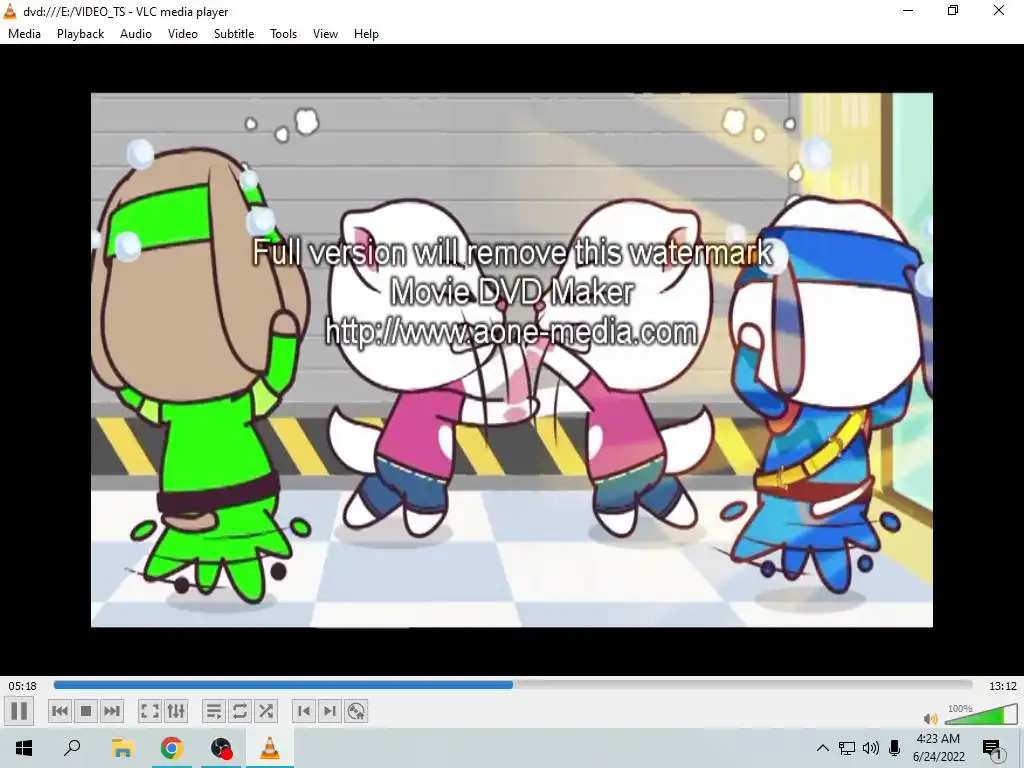
Task: Restore down the VLC window
Action: pyautogui.click(x=953, y=10)
